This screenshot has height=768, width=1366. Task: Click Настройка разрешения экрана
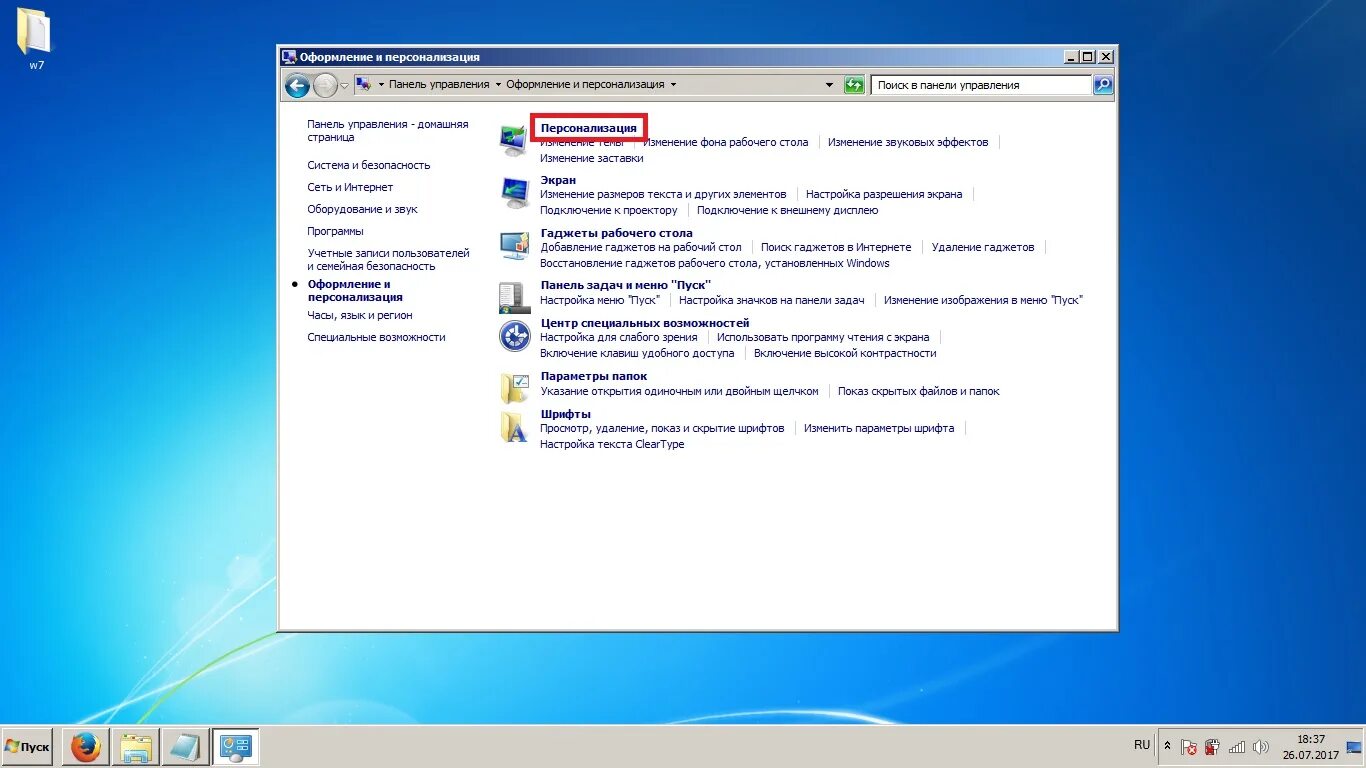point(884,194)
